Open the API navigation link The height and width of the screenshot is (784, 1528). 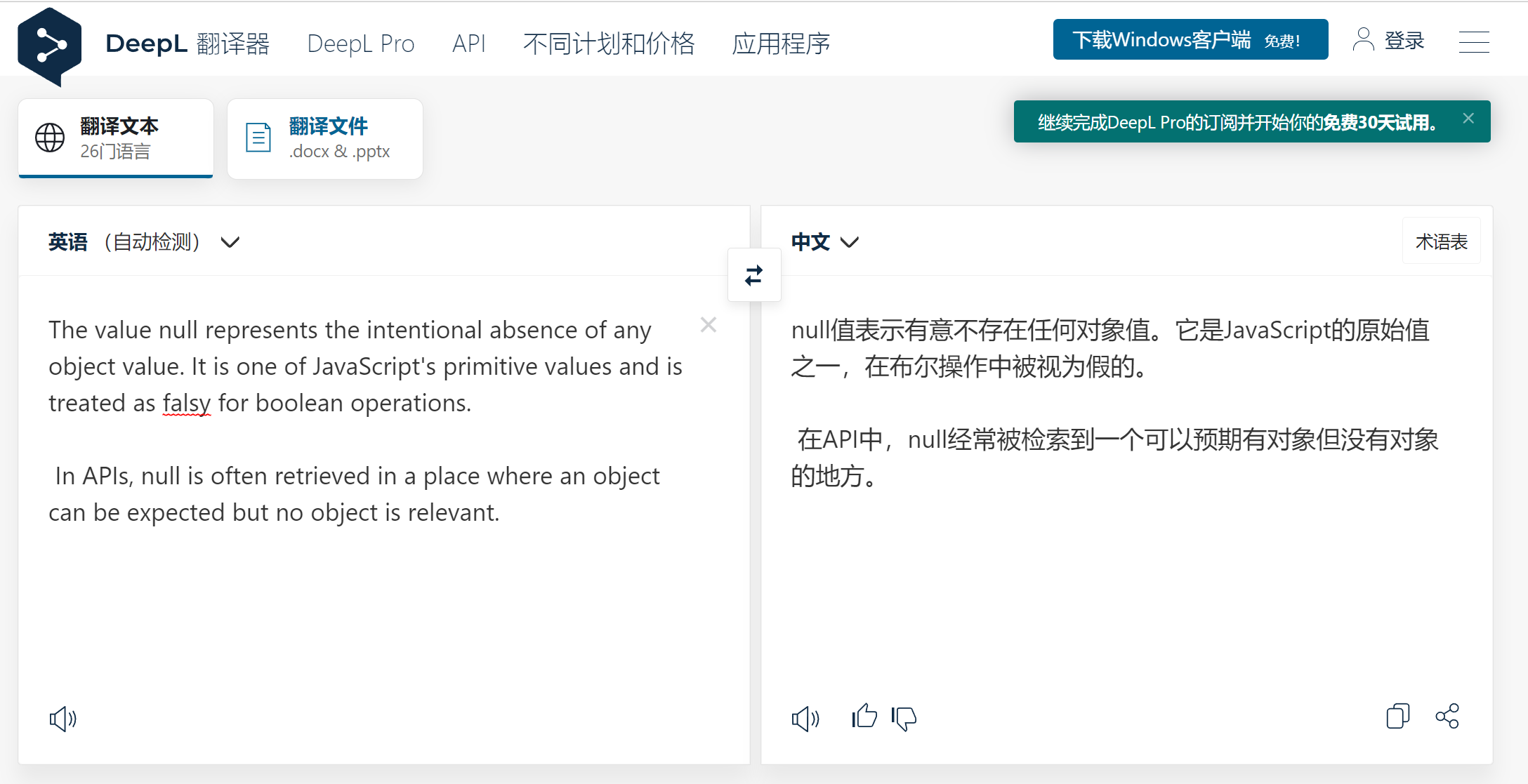(468, 44)
